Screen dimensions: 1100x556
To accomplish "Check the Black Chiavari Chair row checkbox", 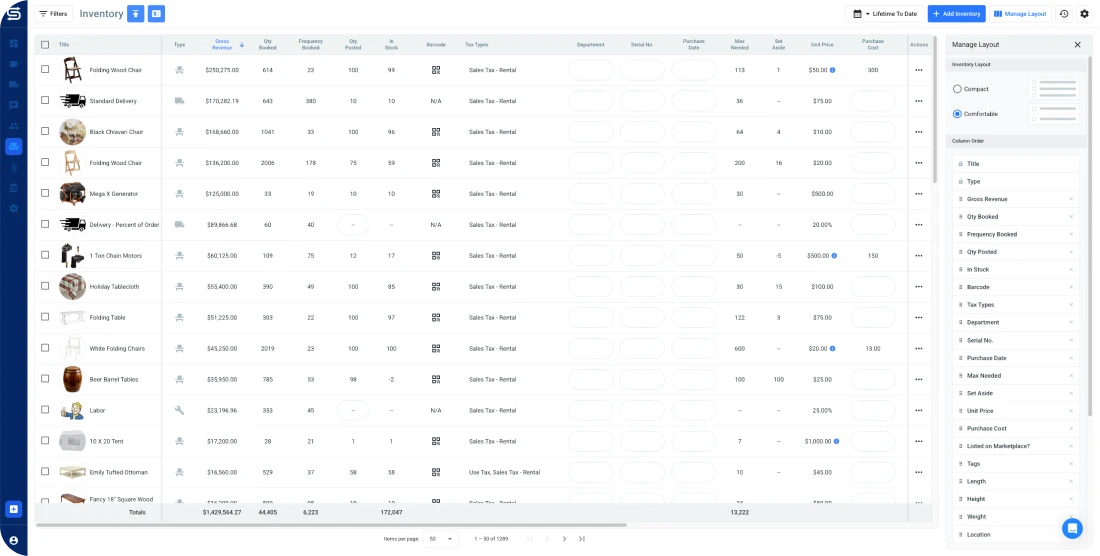I will tap(45, 132).
